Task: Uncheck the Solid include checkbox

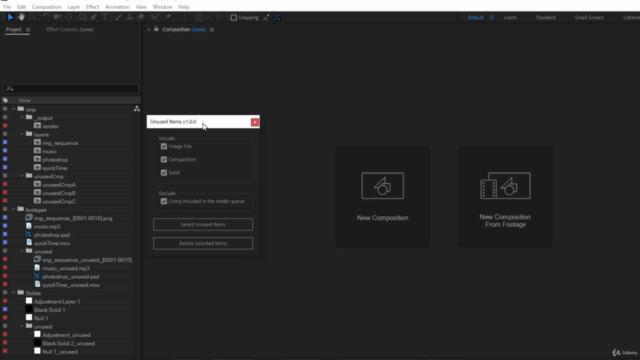Action: (164, 173)
